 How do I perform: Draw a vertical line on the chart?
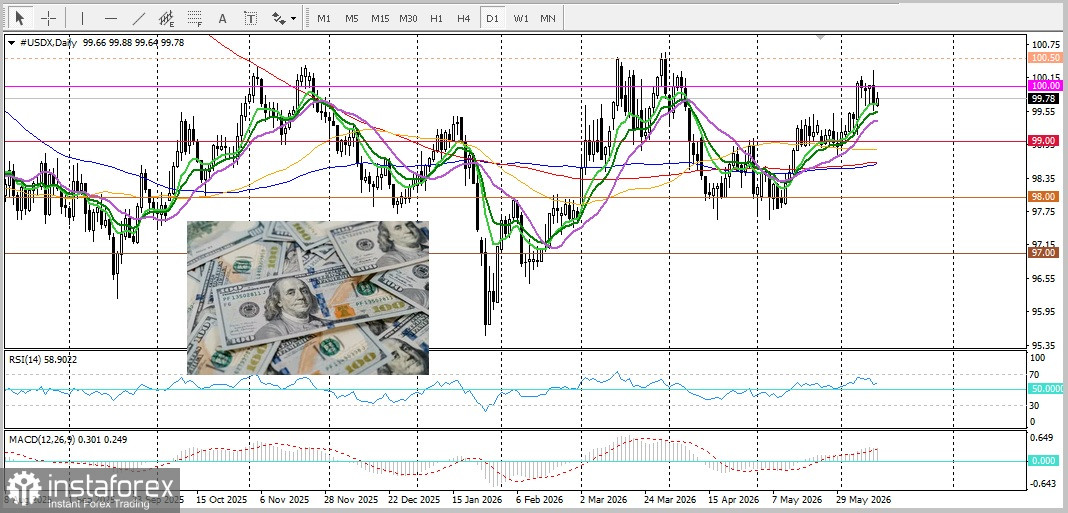82,18
